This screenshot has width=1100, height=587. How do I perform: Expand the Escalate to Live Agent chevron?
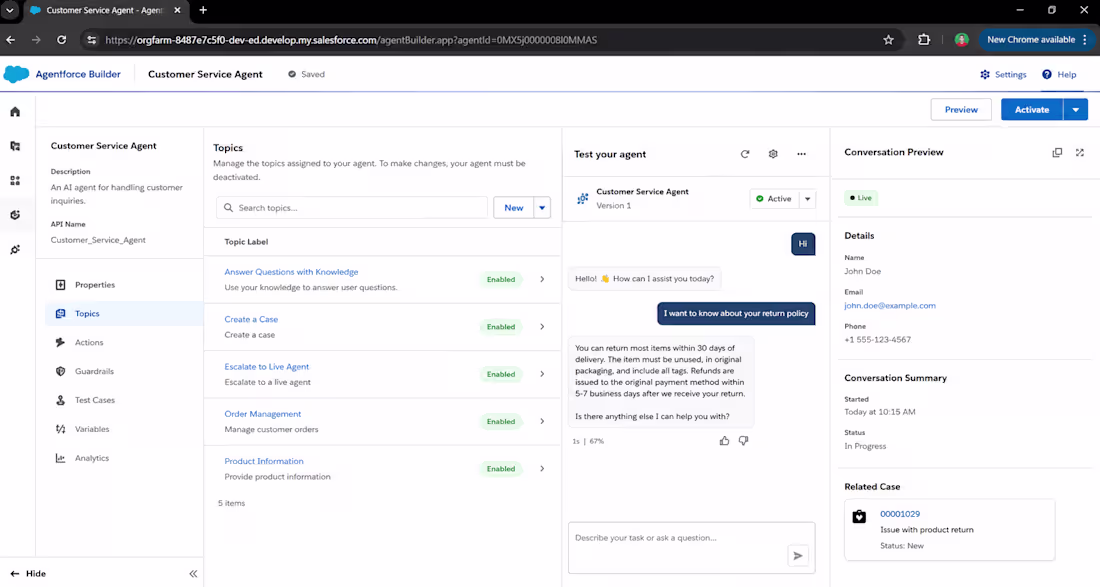tap(542, 374)
